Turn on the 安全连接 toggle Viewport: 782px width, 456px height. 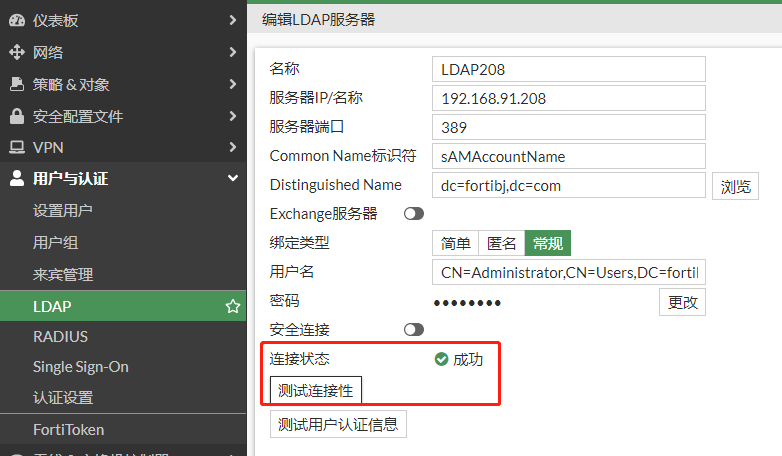tap(413, 329)
